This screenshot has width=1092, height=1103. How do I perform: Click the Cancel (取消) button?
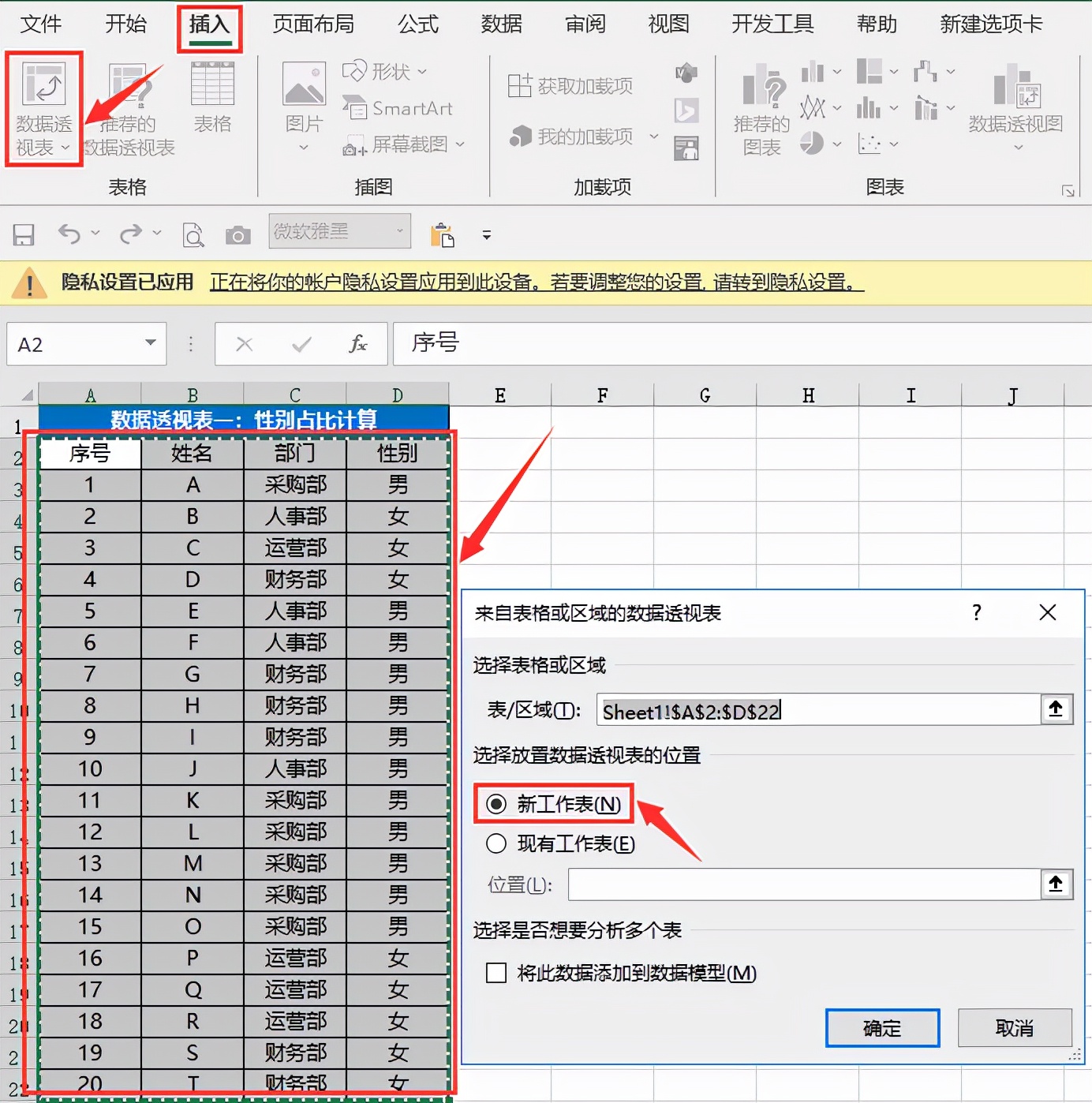[x=1015, y=1028]
